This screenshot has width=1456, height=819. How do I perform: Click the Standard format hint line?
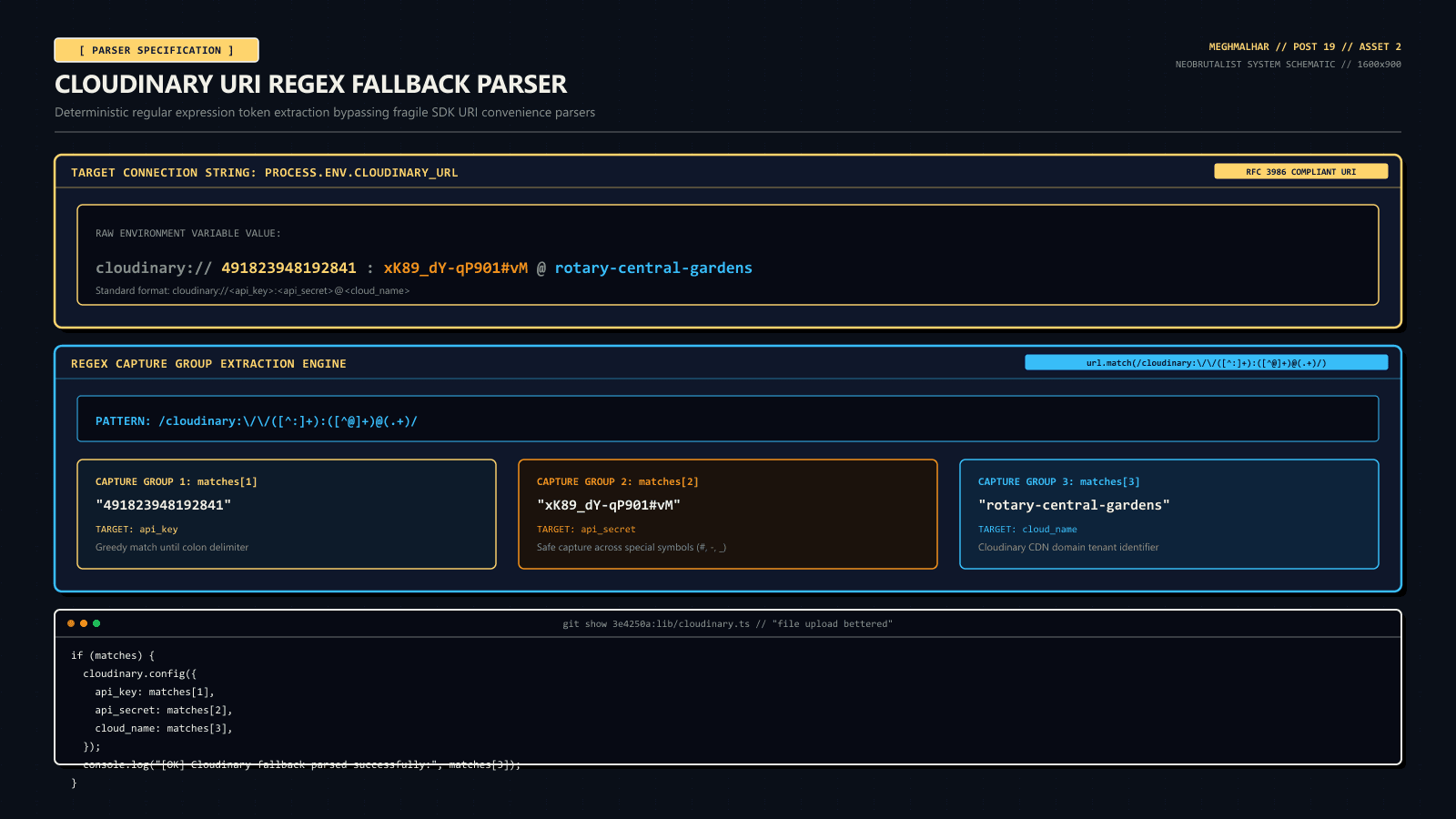252,290
